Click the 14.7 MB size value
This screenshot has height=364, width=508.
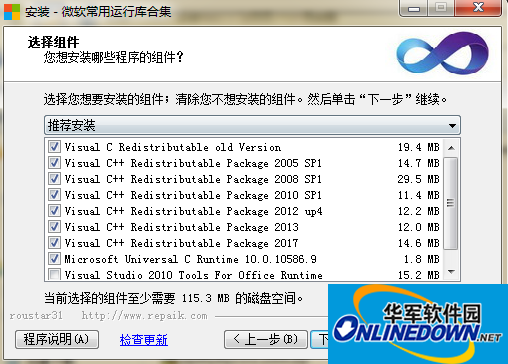419,163
